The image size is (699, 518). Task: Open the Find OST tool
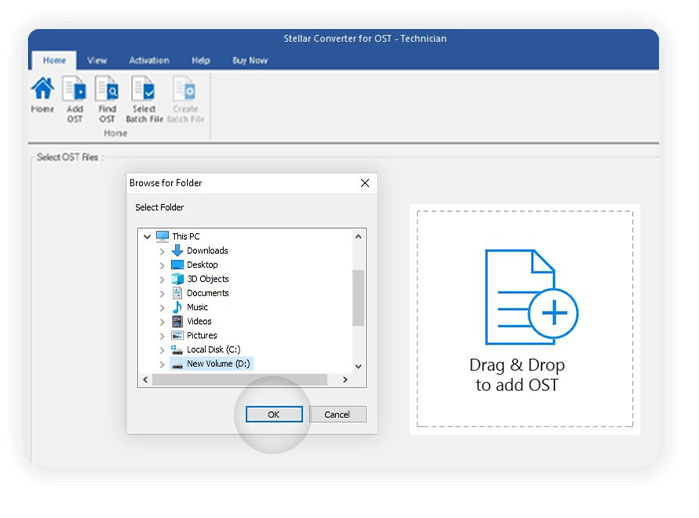pos(107,88)
